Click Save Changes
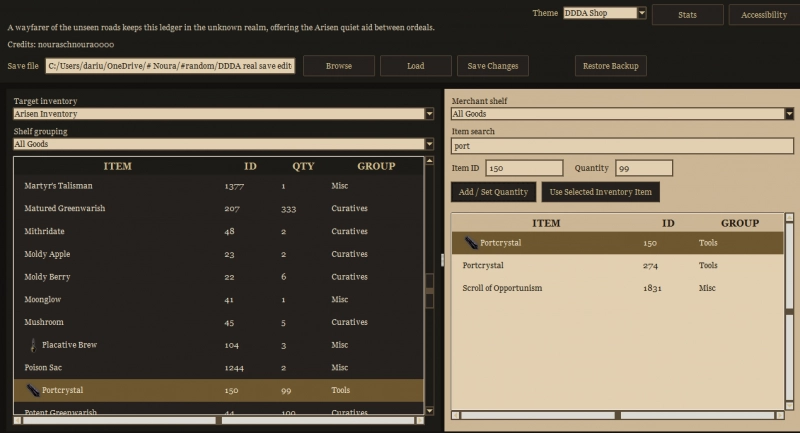The width and height of the screenshot is (800, 433). click(x=493, y=66)
